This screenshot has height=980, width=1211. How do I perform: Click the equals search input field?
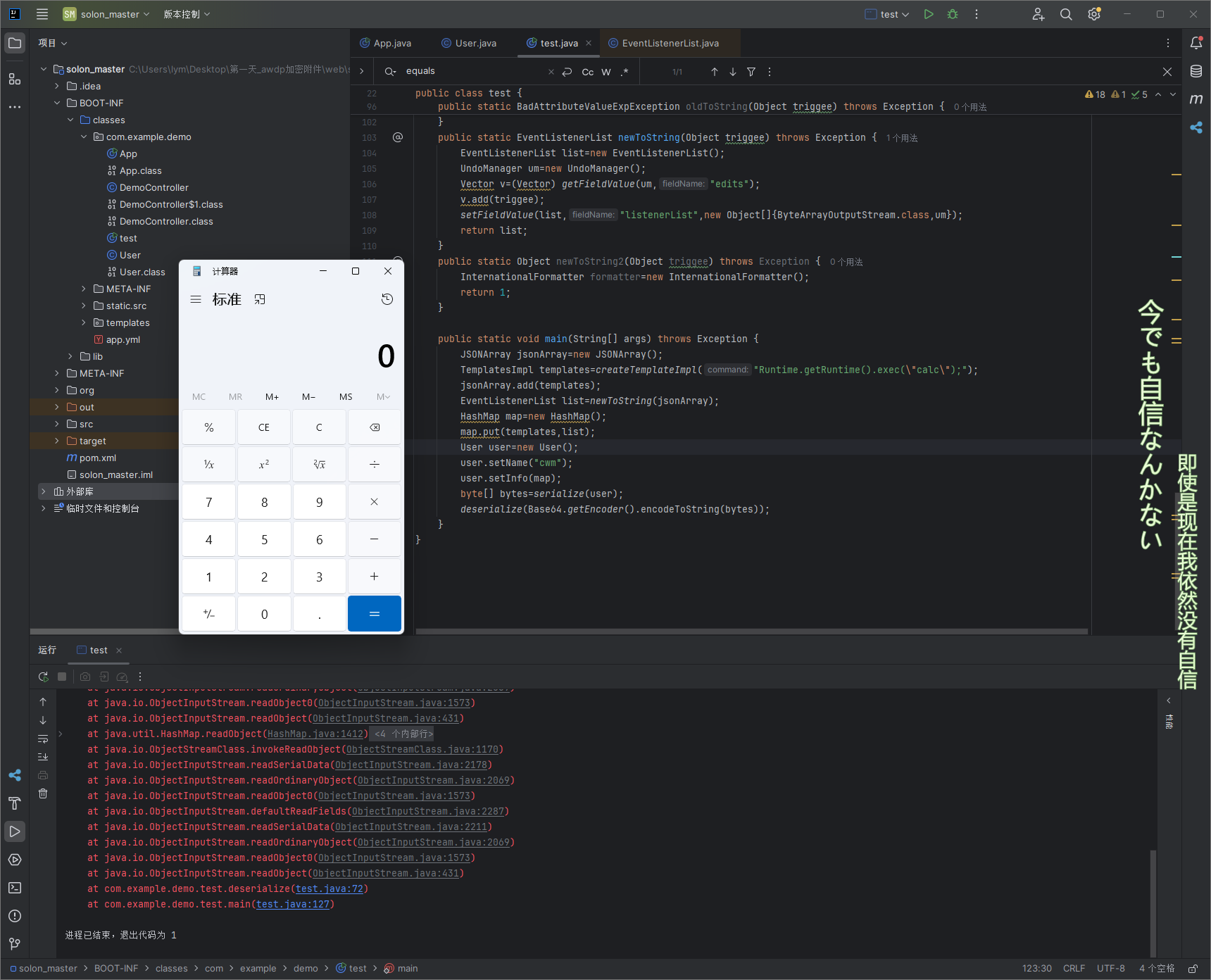[474, 71]
